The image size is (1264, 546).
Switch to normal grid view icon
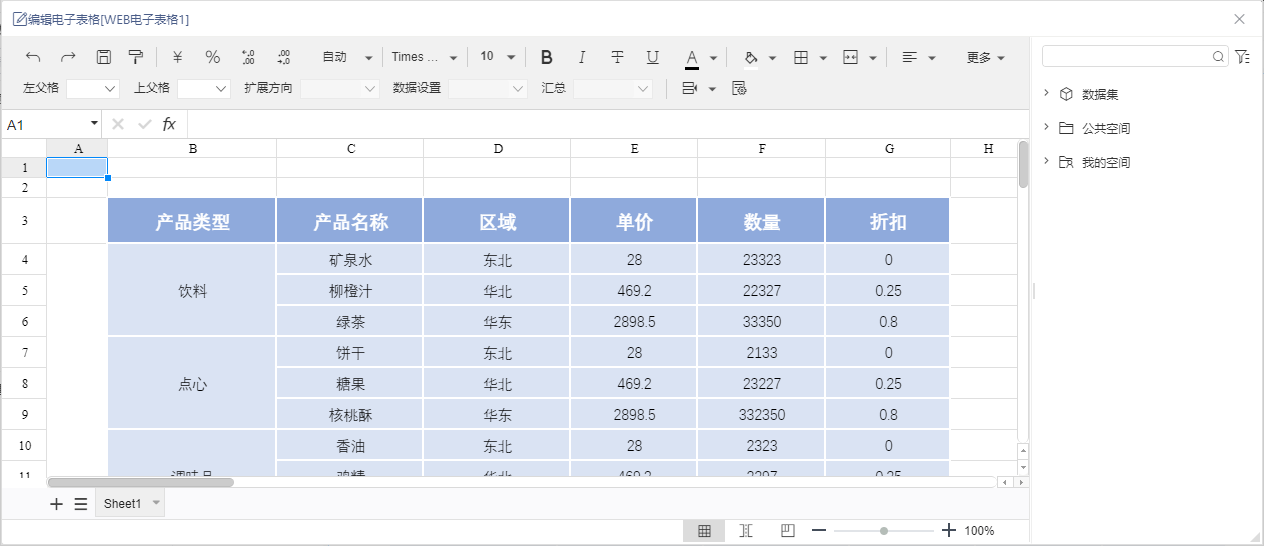704,531
